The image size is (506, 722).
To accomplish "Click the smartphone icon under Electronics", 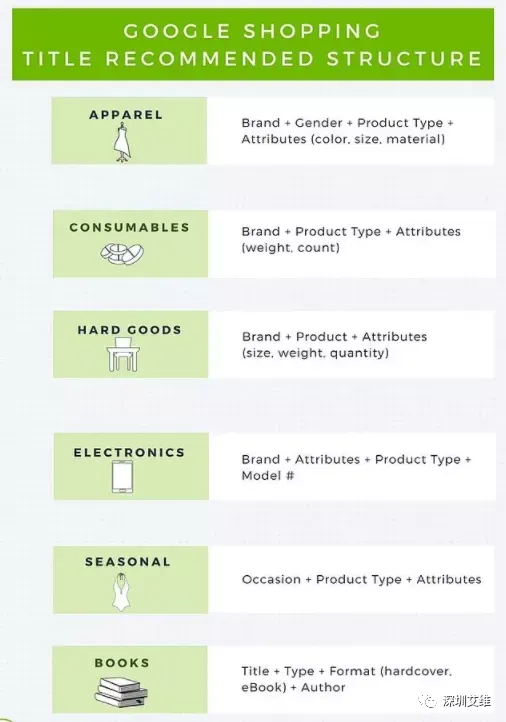I will (122, 477).
